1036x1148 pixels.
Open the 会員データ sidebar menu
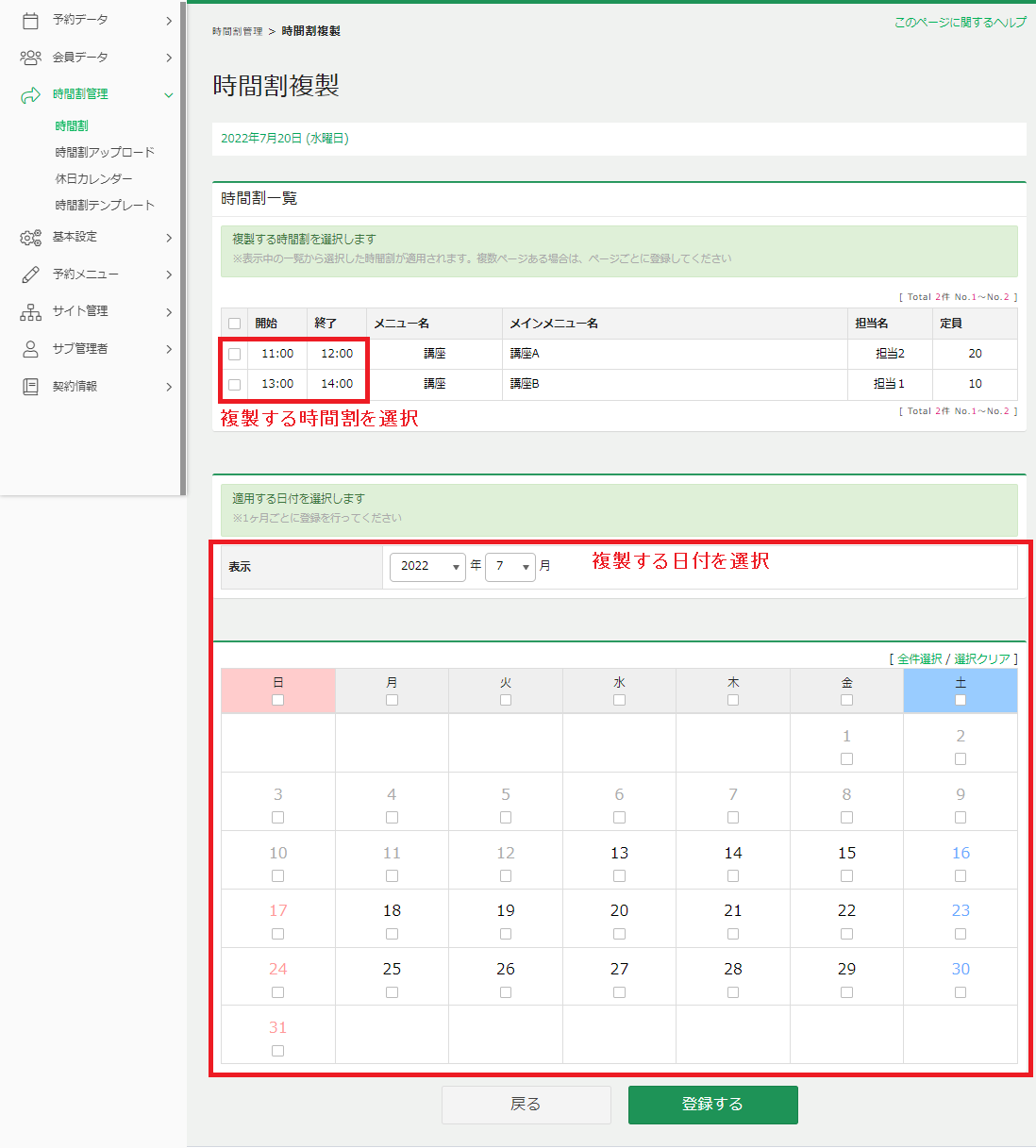pyautogui.click(x=94, y=58)
